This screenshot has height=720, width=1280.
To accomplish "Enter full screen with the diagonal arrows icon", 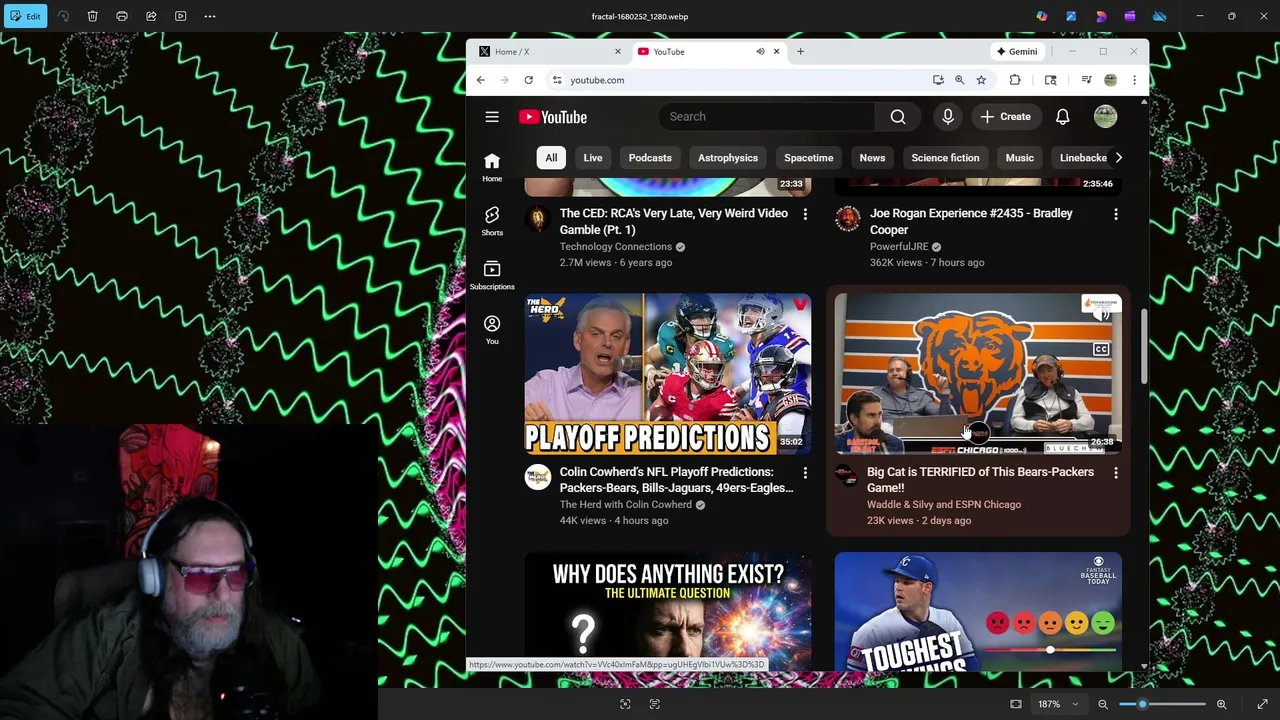I will point(1262,704).
